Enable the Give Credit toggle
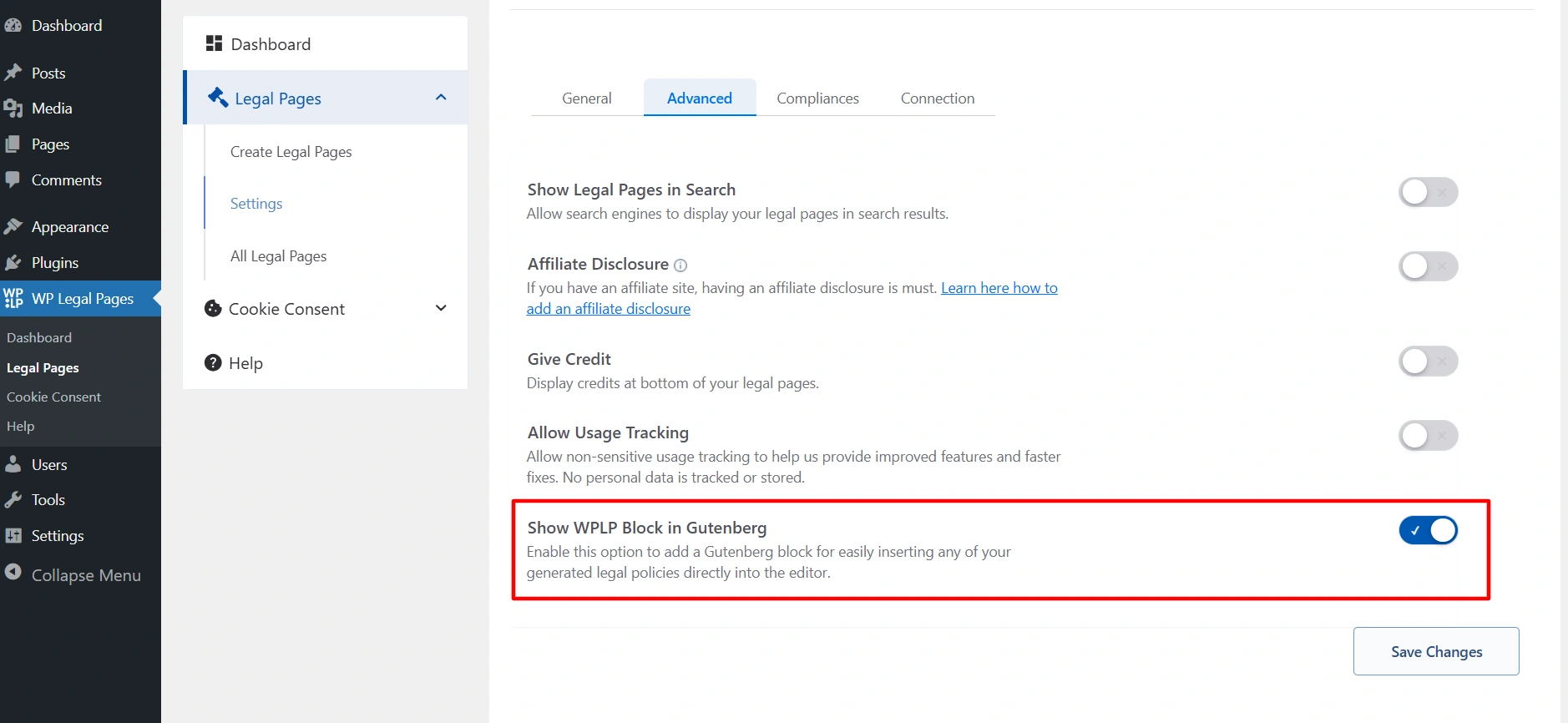 pyautogui.click(x=1428, y=361)
